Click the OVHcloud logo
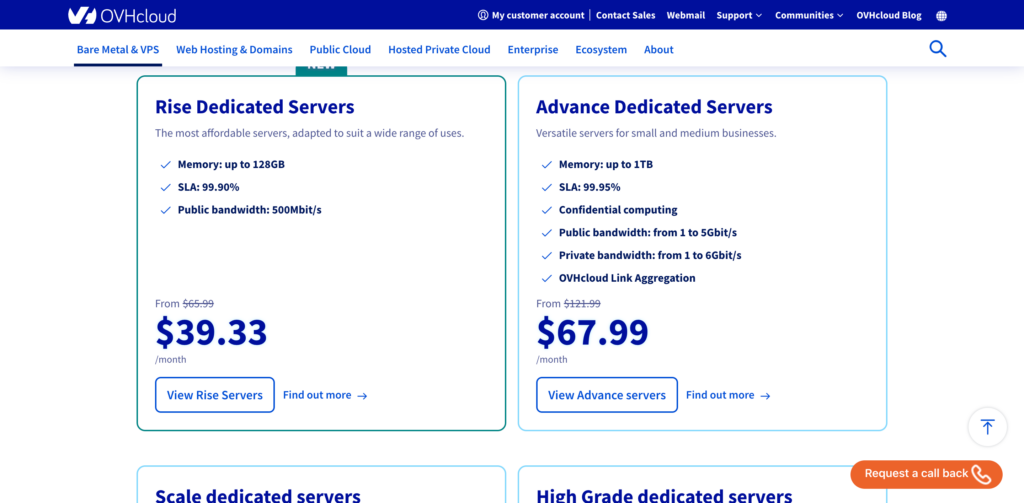Viewport: 1024px width, 503px height. tap(122, 15)
